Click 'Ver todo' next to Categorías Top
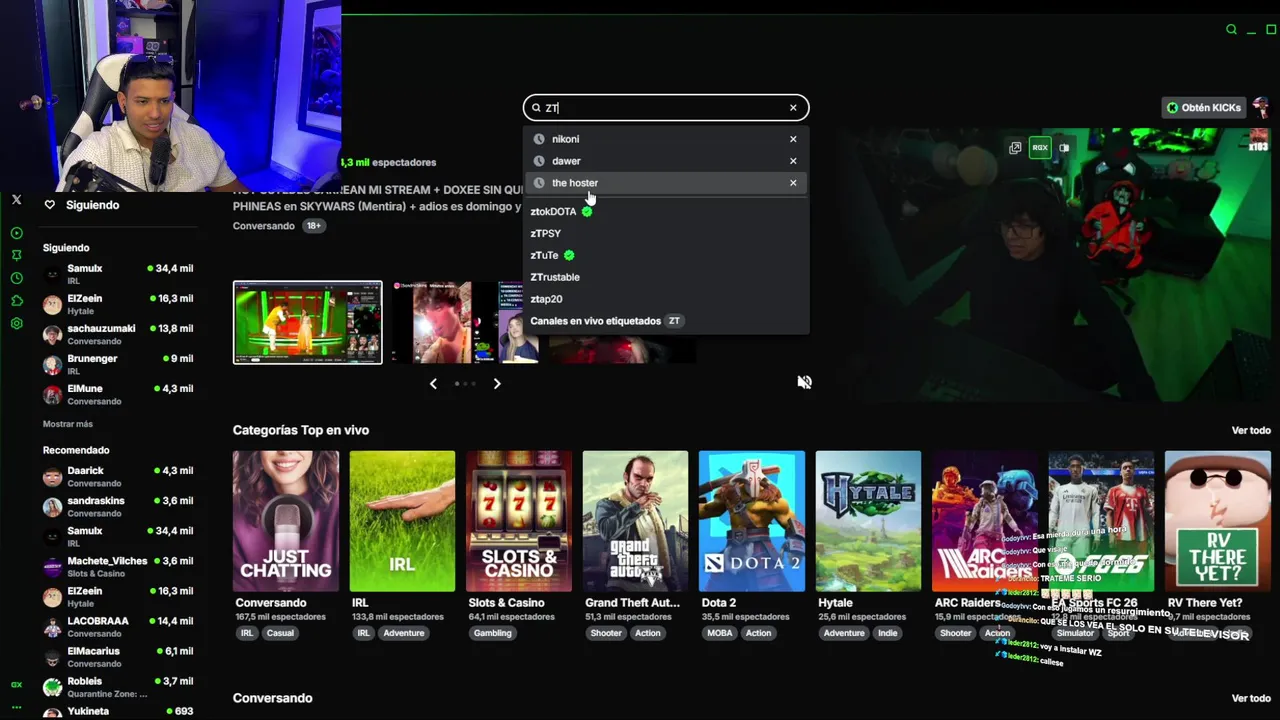The width and height of the screenshot is (1280, 720). pos(1251,430)
